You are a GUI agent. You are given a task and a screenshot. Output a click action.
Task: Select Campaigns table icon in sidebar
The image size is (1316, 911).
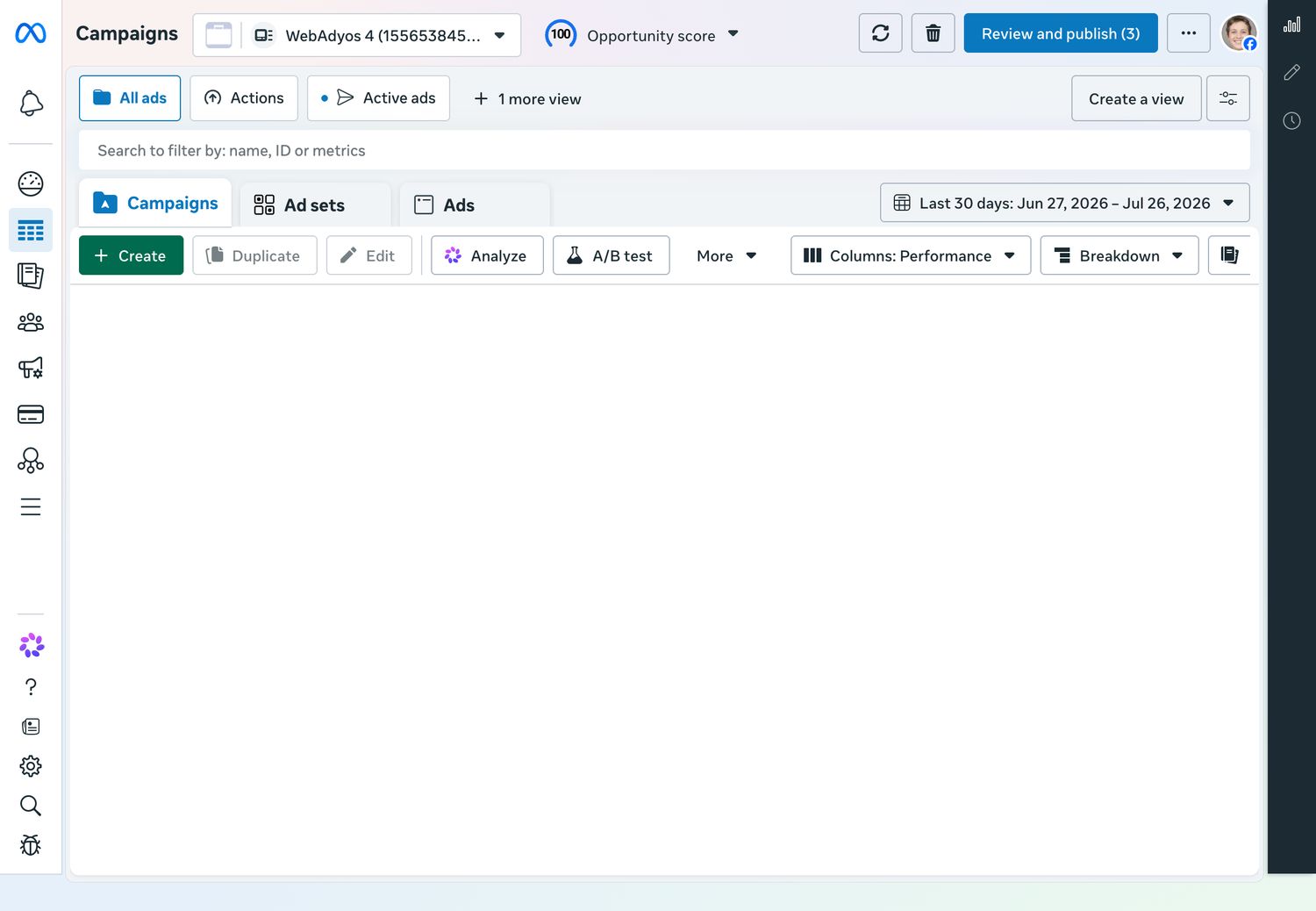(x=31, y=231)
